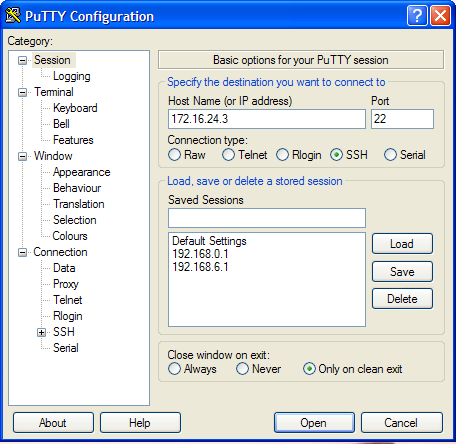Select saved session 192.168.6.1
456x444 pixels.
point(200,267)
